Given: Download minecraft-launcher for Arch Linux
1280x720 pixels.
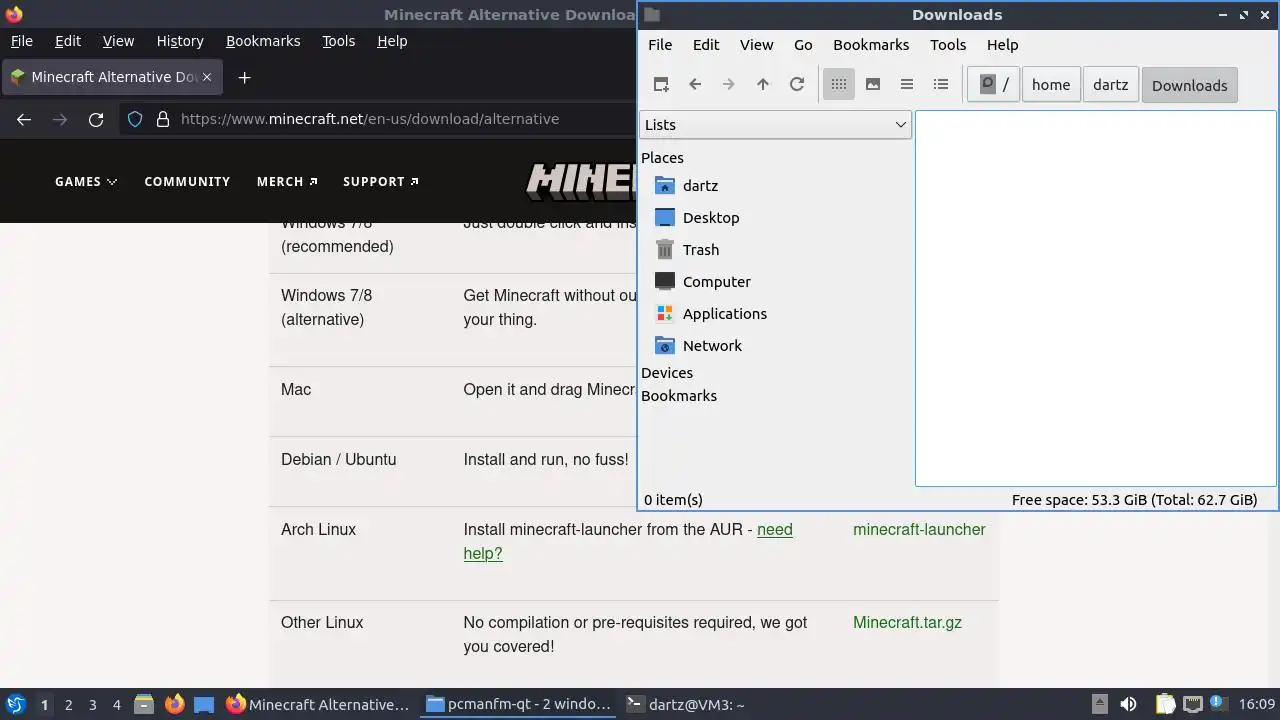Looking at the screenshot, I should [919, 530].
